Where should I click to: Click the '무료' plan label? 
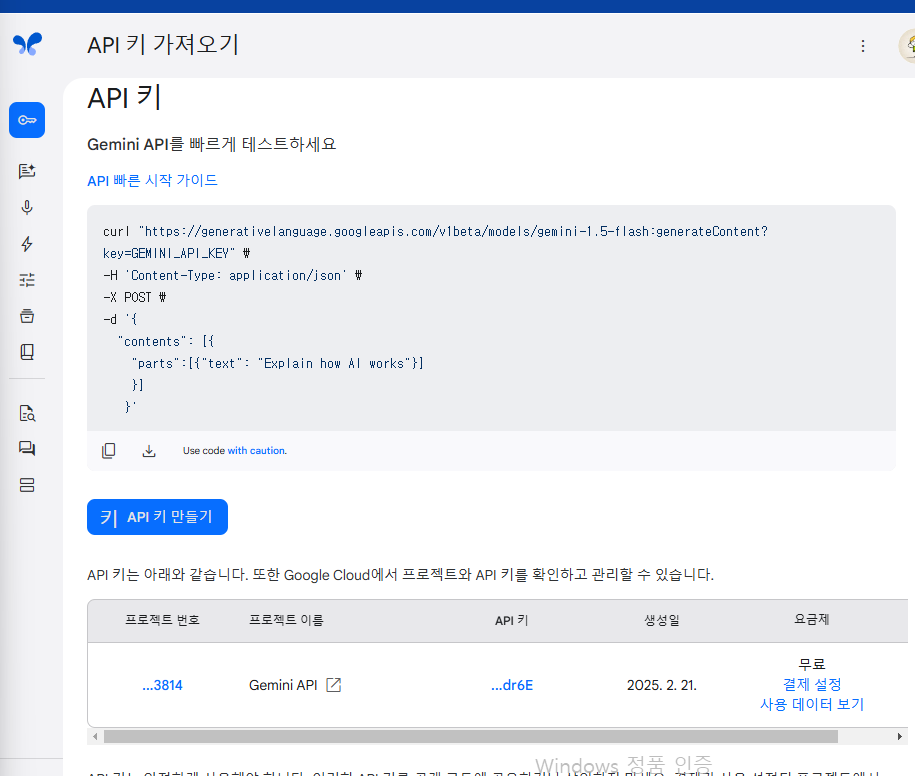[x=812, y=664]
